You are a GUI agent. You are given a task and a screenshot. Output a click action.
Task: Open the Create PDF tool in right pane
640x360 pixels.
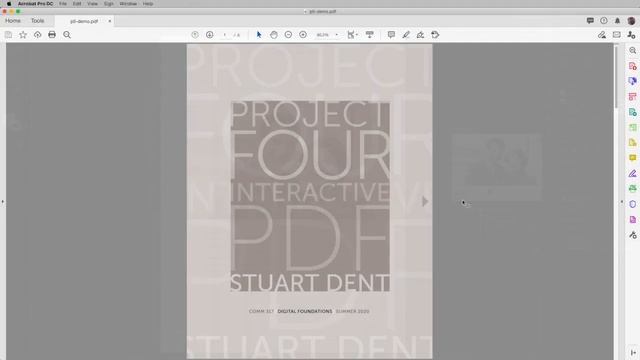point(633,66)
